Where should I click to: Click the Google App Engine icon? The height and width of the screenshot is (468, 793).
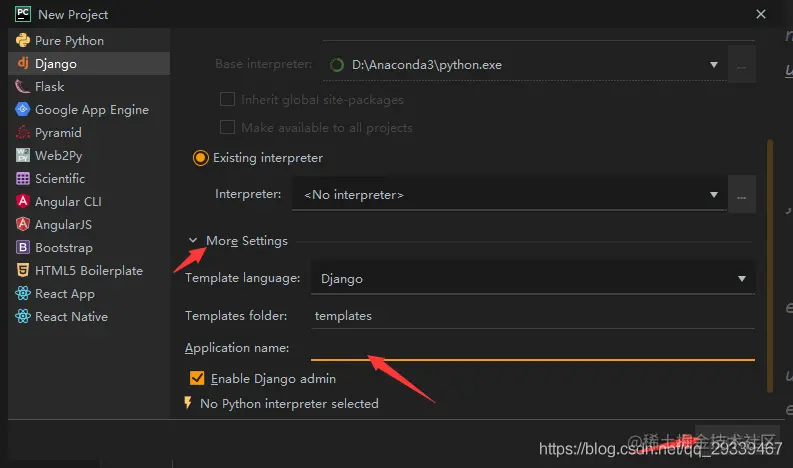[23, 109]
